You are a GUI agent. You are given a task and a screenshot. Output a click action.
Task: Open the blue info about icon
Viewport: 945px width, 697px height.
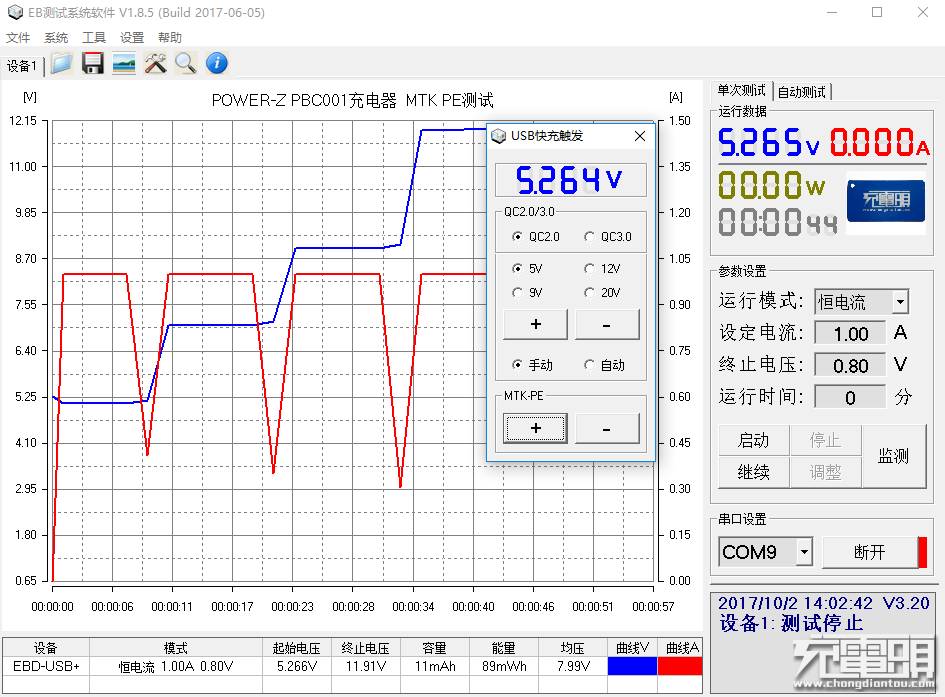pyautogui.click(x=217, y=63)
